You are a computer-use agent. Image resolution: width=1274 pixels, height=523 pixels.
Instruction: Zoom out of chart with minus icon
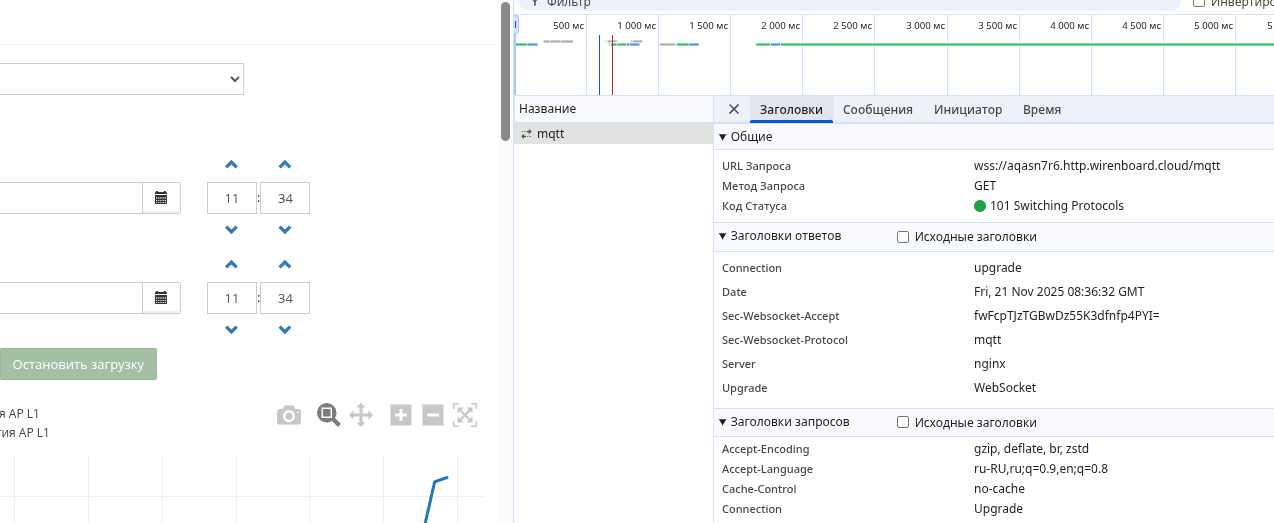[433, 415]
